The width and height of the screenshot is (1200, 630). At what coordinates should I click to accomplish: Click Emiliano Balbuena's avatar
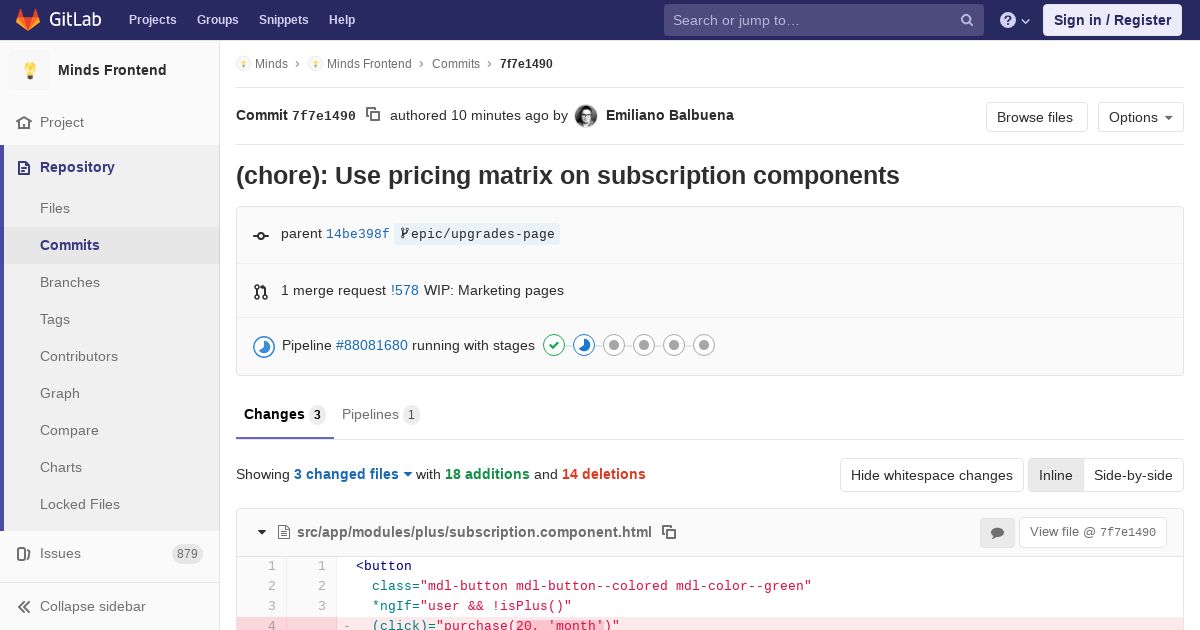pos(586,116)
